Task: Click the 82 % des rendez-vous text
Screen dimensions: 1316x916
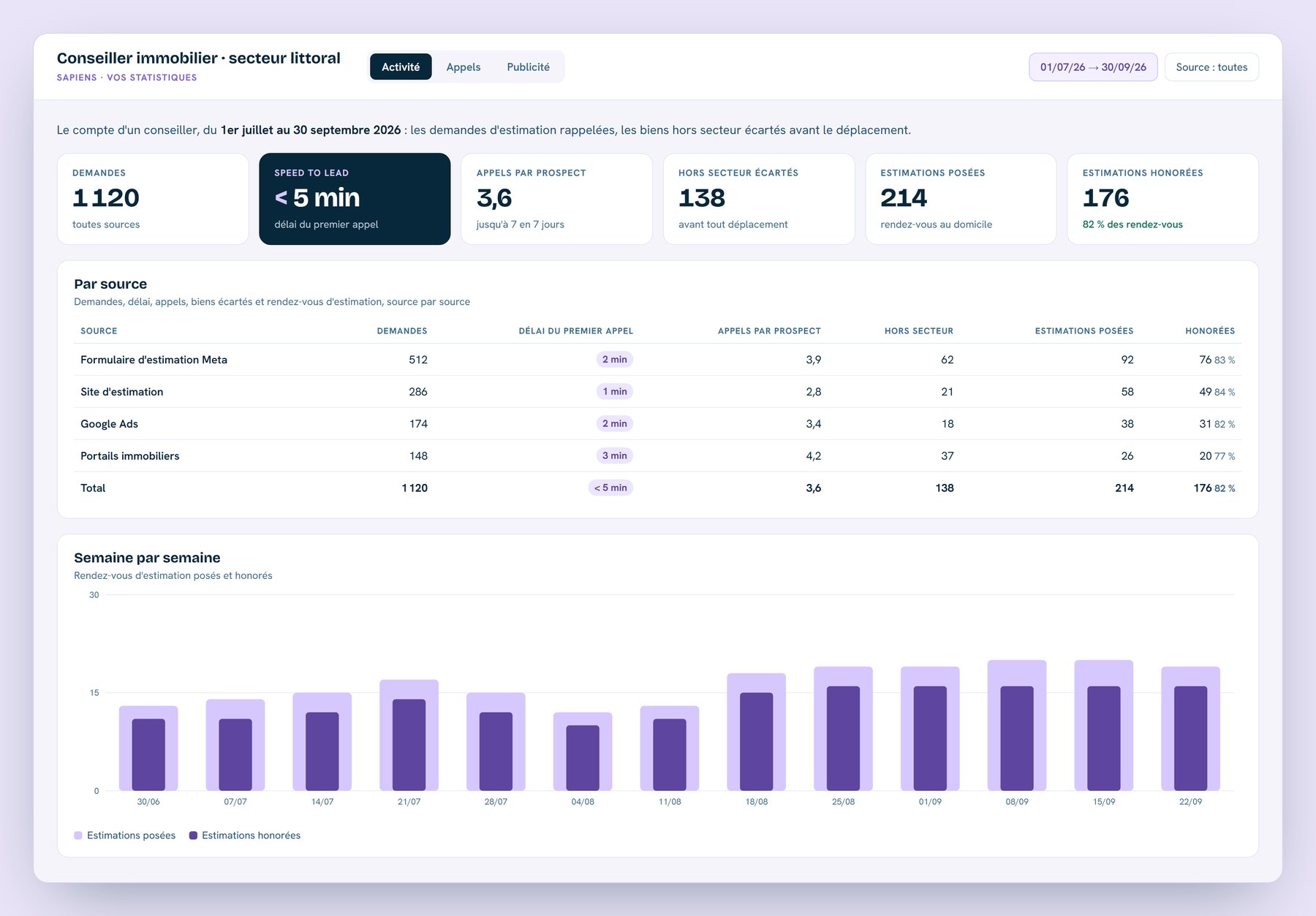Action: [x=1132, y=224]
